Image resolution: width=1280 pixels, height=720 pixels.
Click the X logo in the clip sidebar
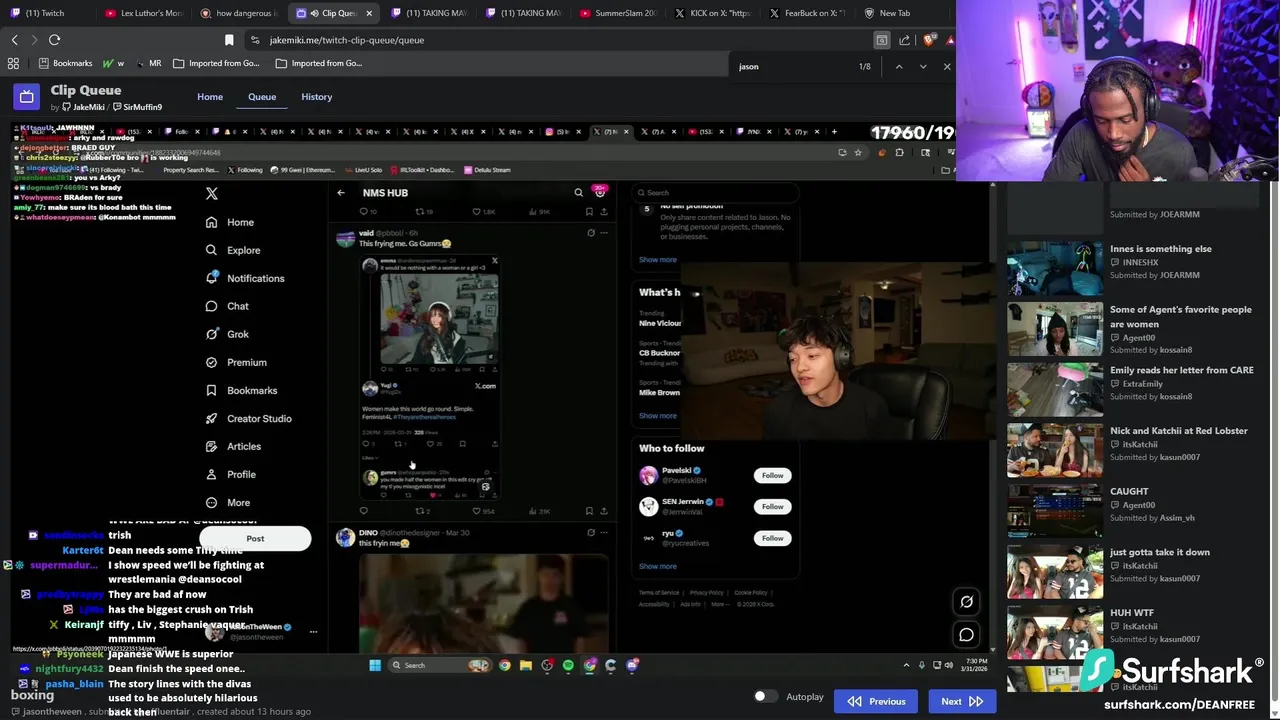[211, 193]
